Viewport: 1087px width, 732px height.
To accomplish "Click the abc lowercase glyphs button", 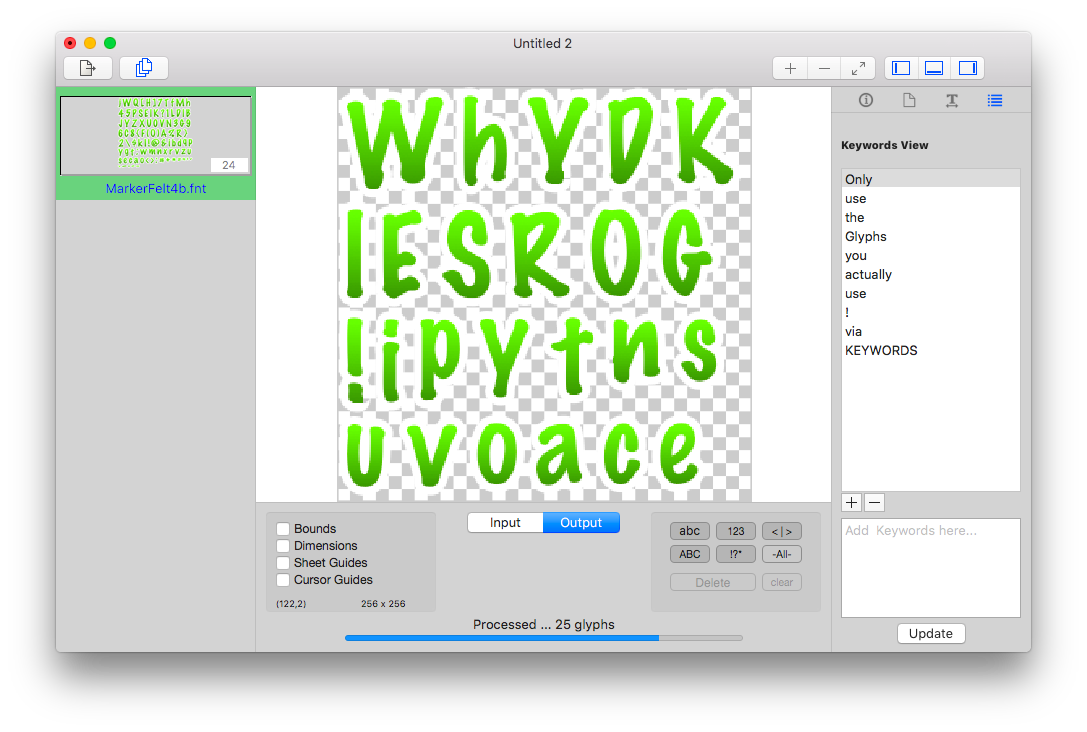I will point(690,531).
